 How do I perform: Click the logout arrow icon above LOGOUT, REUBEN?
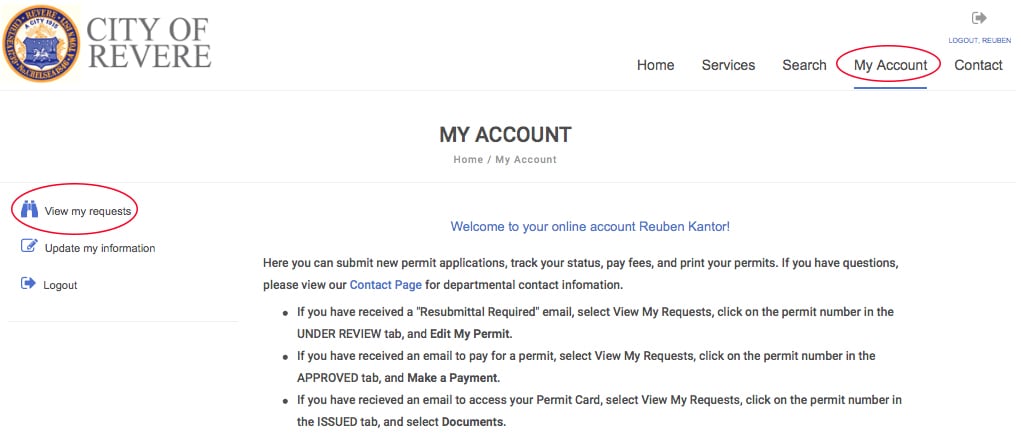tap(978, 18)
